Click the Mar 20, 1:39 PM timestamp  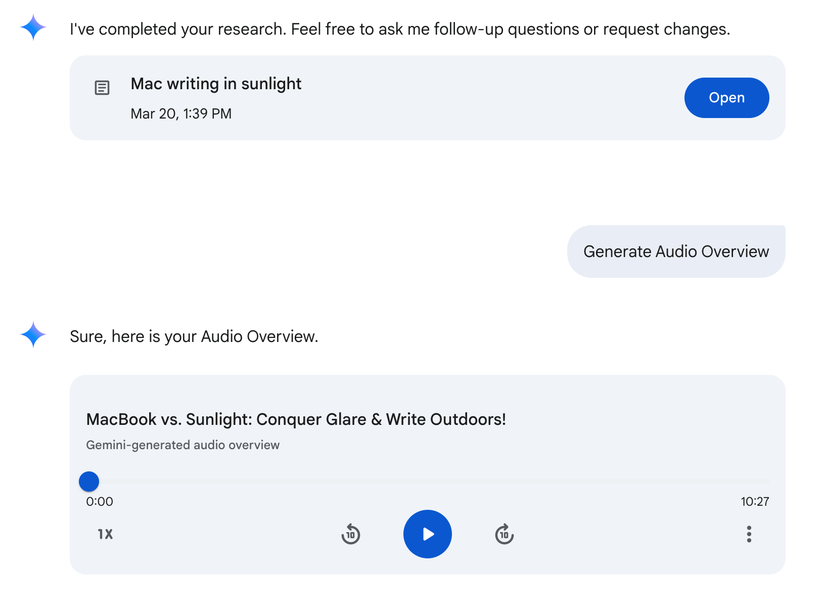(181, 114)
